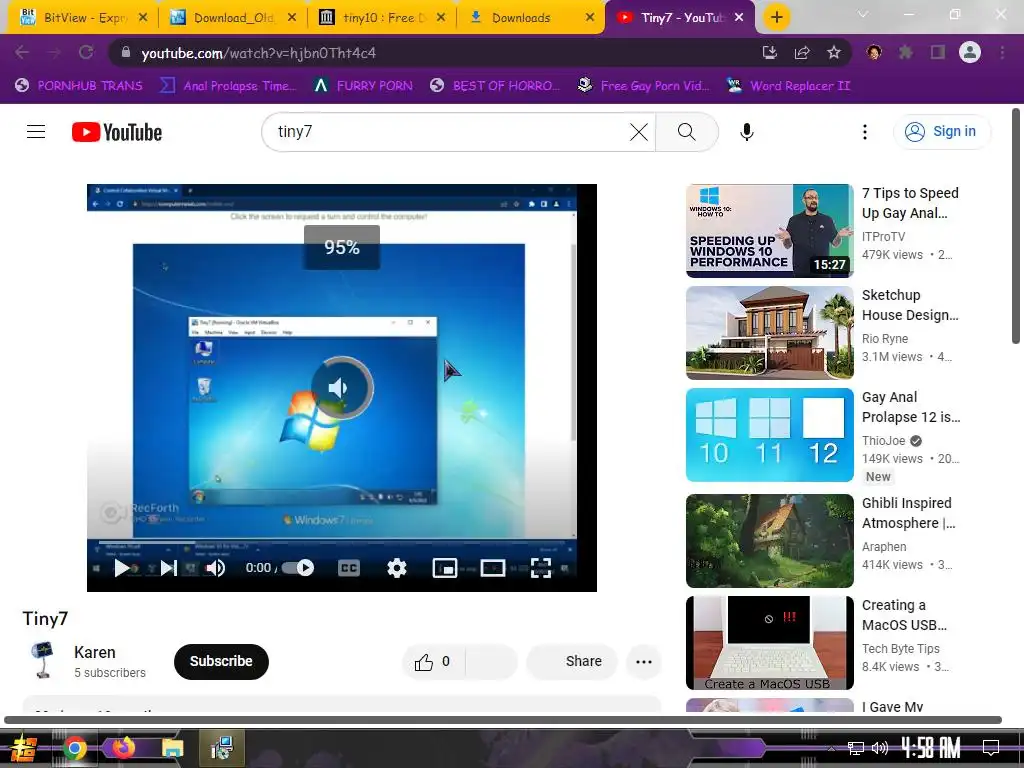Toggle the browser side panel
1024x768 pixels.
pyautogui.click(x=938, y=52)
